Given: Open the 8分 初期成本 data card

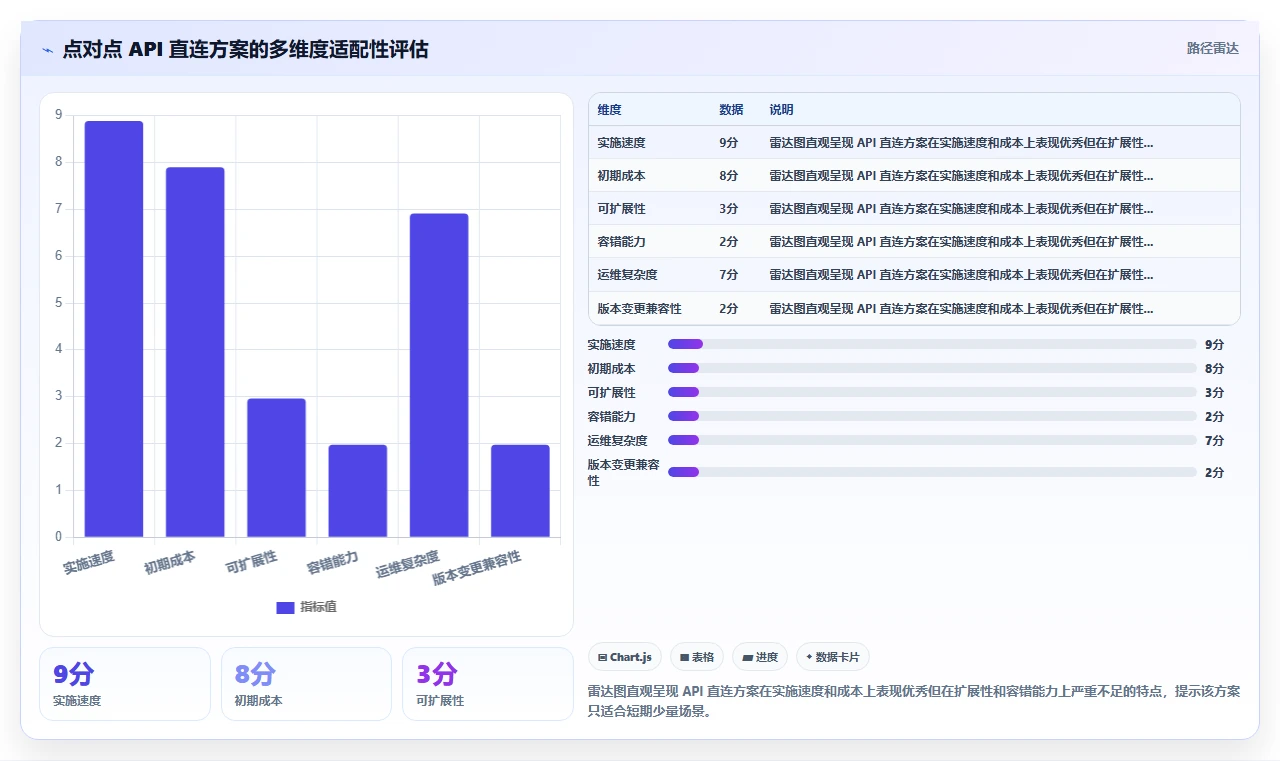Looking at the screenshot, I should [306, 684].
